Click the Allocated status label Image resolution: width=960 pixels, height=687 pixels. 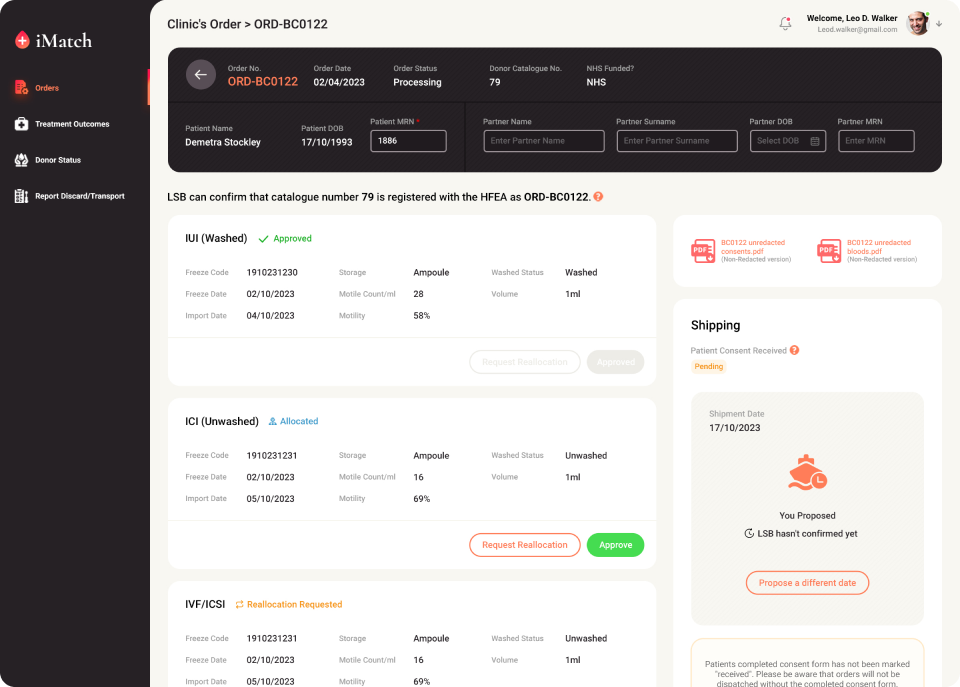click(x=299, y=421)
